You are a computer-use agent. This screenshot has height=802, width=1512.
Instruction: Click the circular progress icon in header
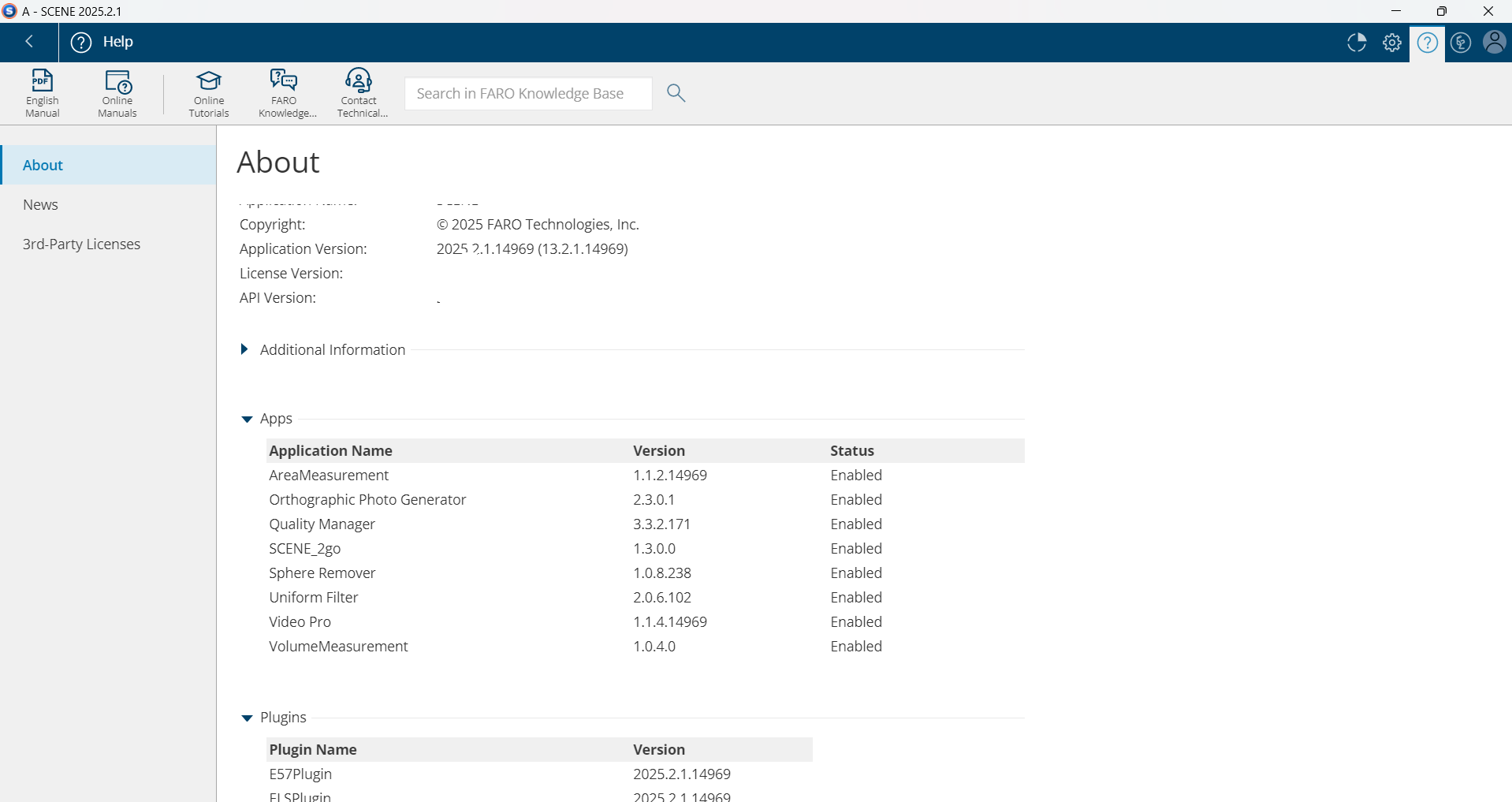pos(1356,43)
